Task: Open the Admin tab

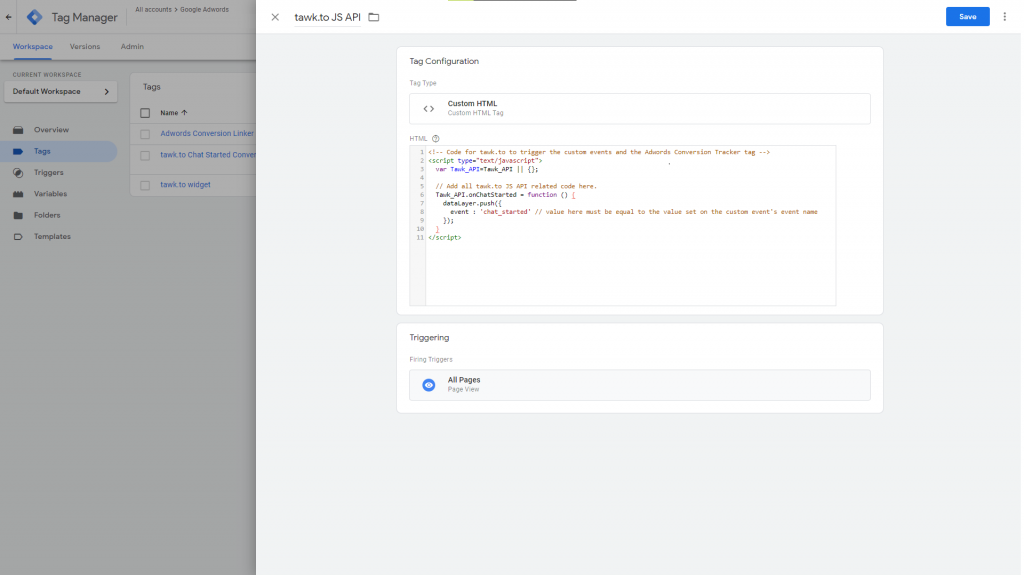Action: tap(132, 46)
